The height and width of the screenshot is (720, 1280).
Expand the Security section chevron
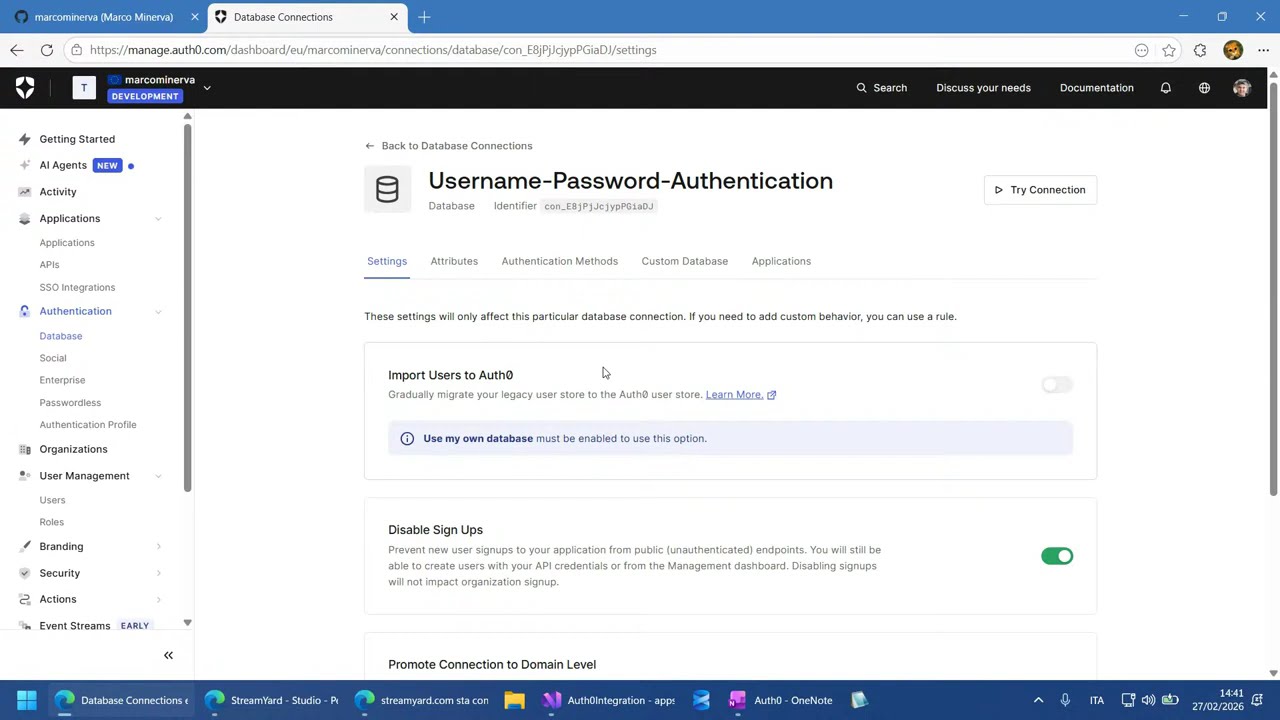click(158, 573)
